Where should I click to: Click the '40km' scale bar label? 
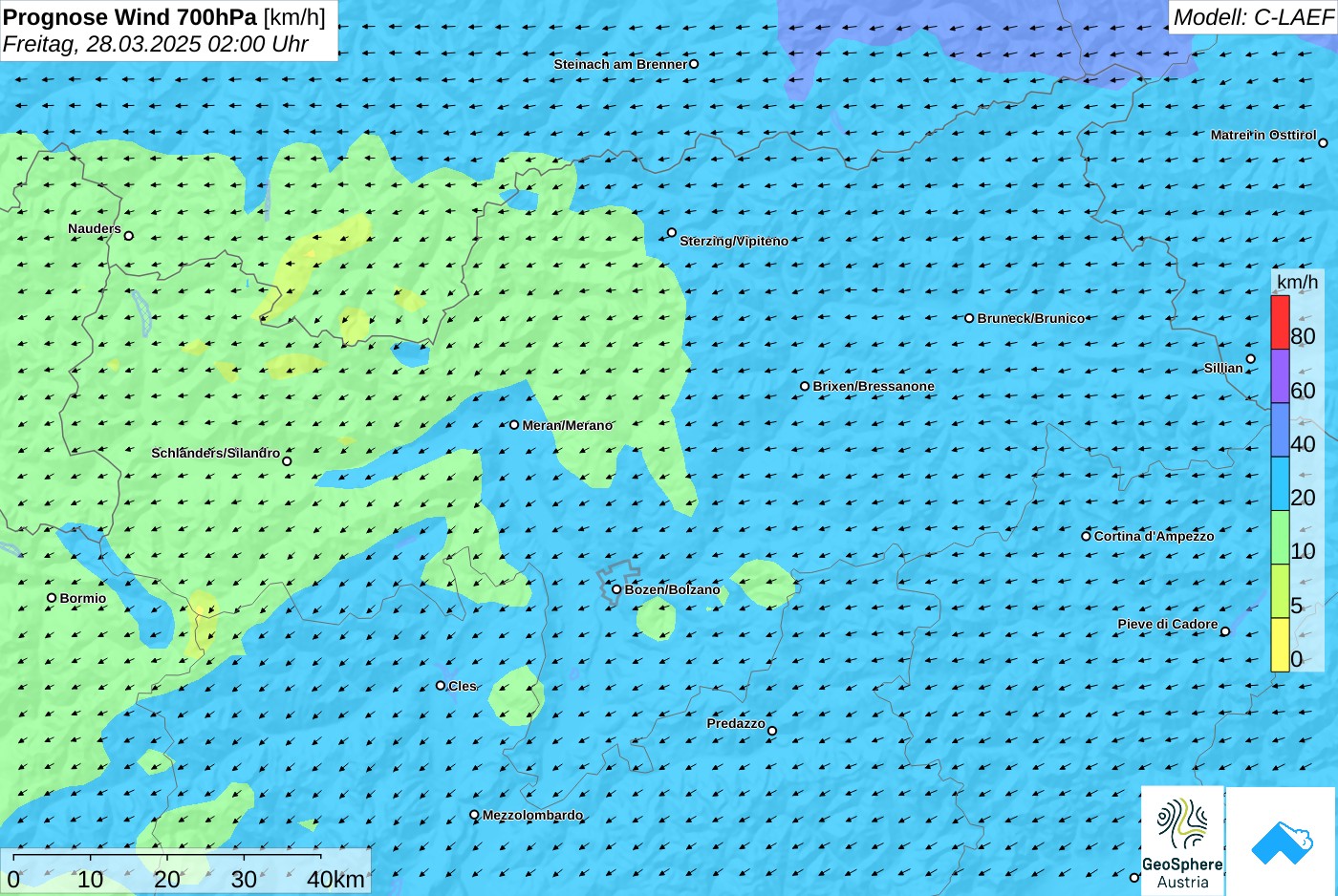coord(335,880)
